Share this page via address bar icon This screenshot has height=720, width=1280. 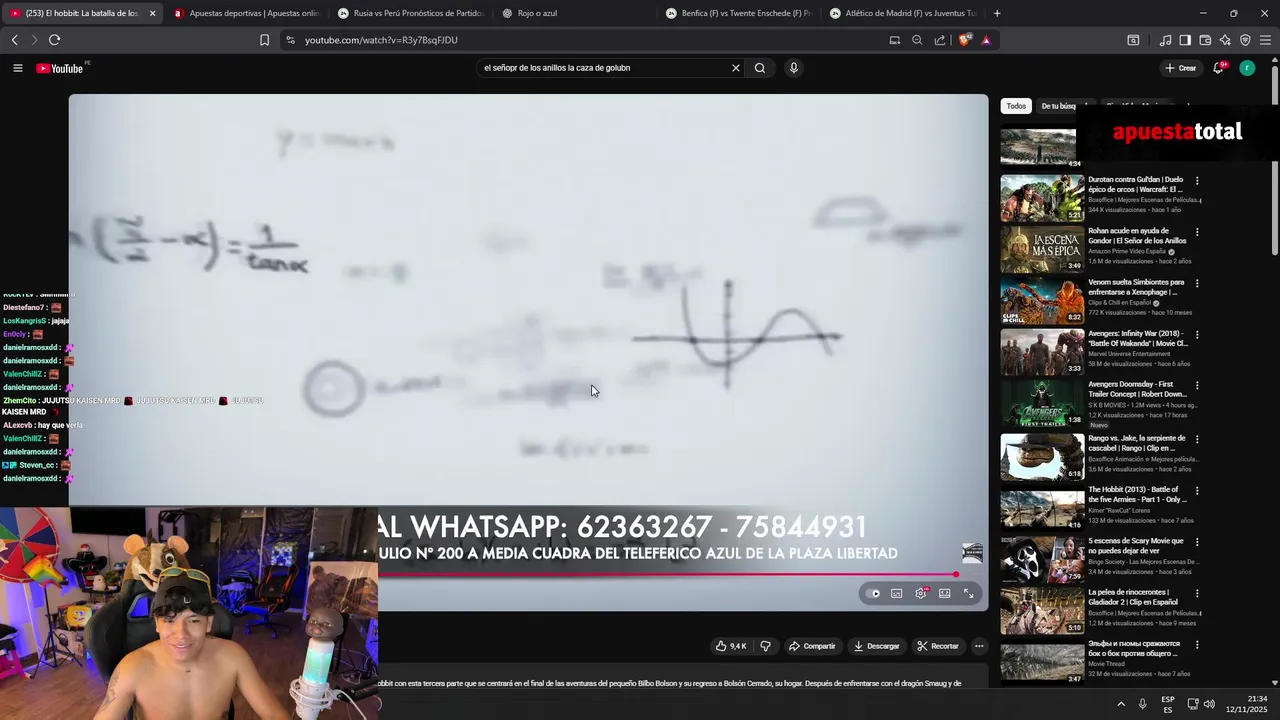(x=940, y=40)
